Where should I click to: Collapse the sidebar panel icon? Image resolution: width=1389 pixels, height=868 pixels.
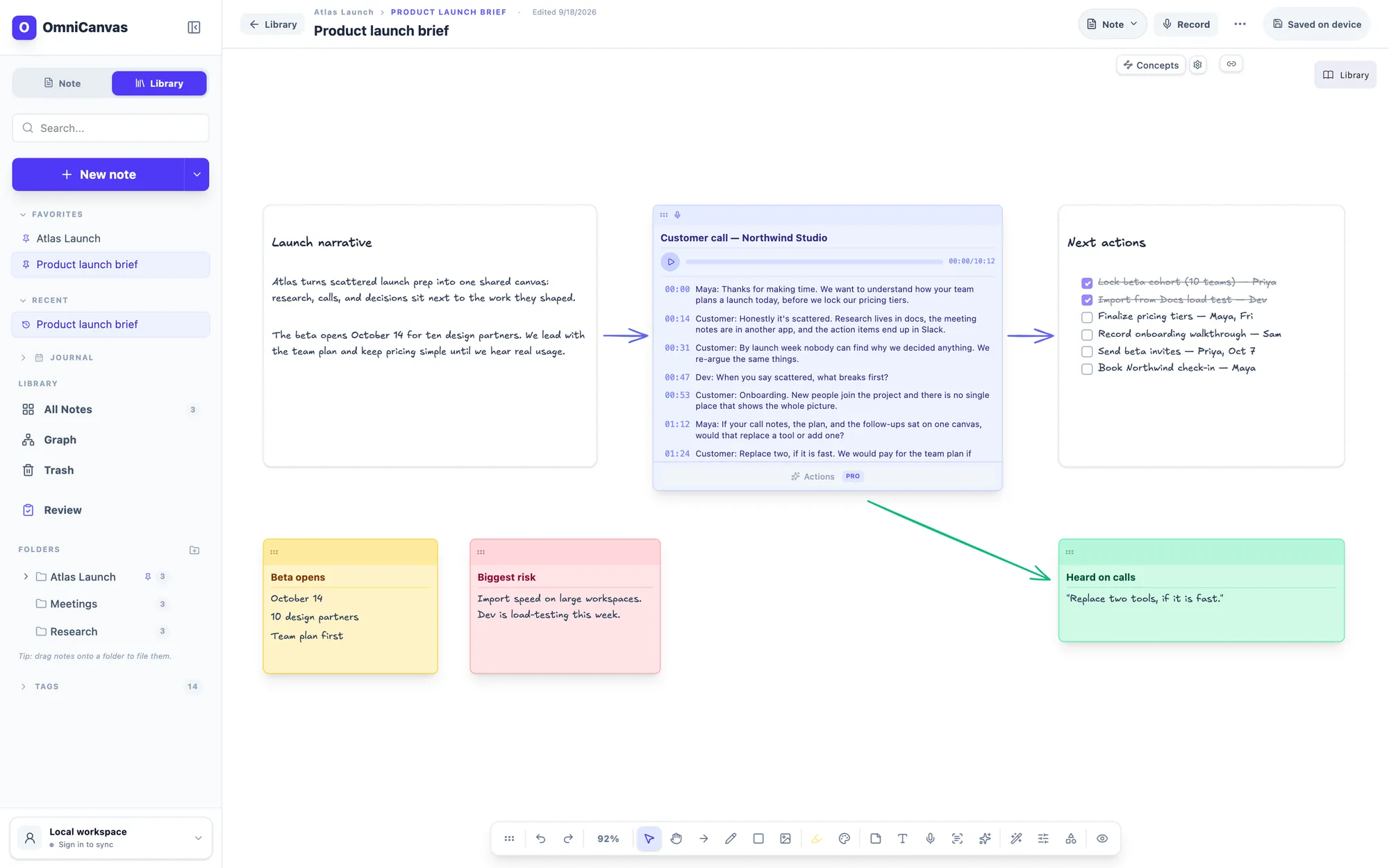click(x=194, y=27)
